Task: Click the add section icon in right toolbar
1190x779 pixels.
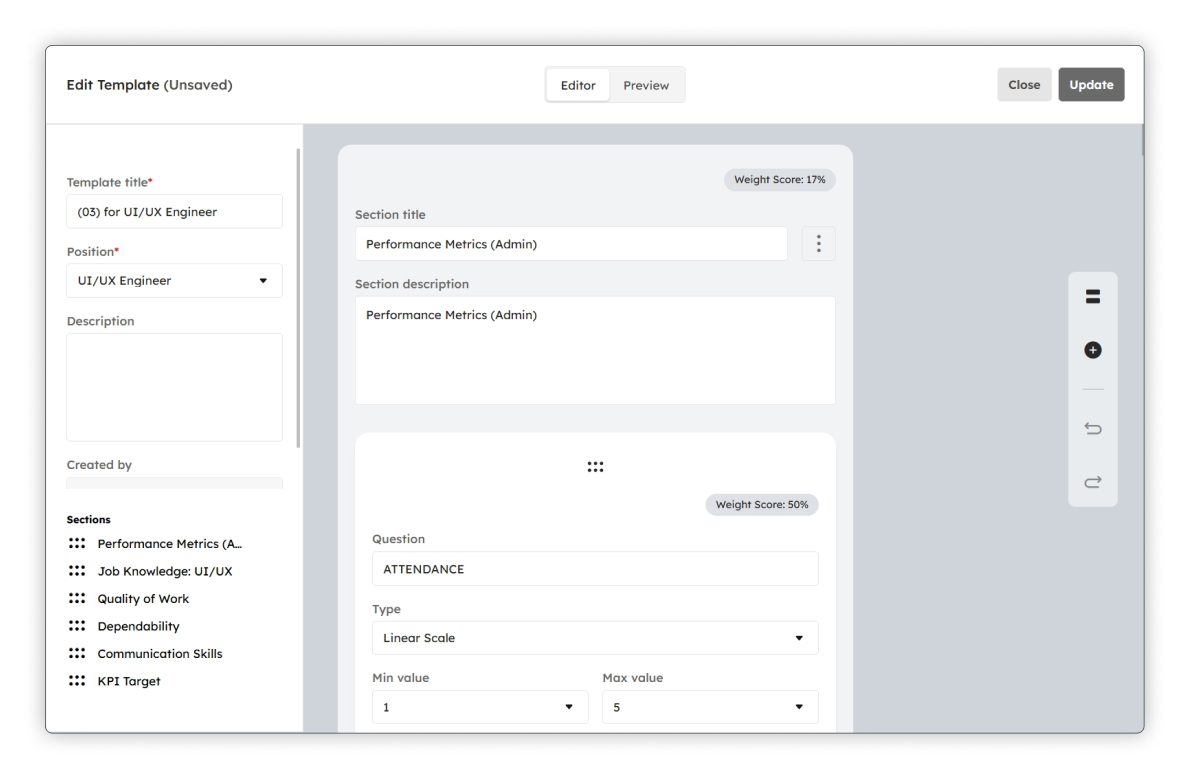Action: click(x=1092, y=297)
